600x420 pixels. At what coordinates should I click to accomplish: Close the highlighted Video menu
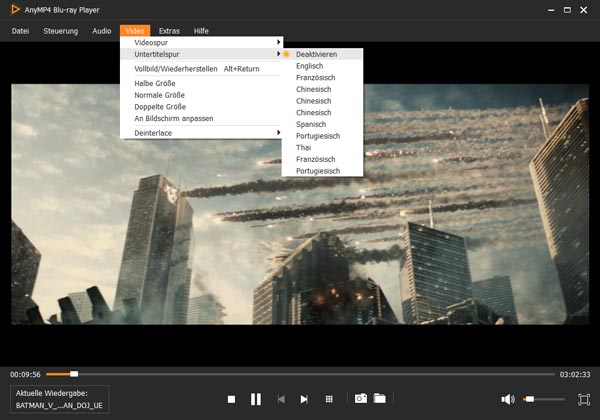(135, 31)
